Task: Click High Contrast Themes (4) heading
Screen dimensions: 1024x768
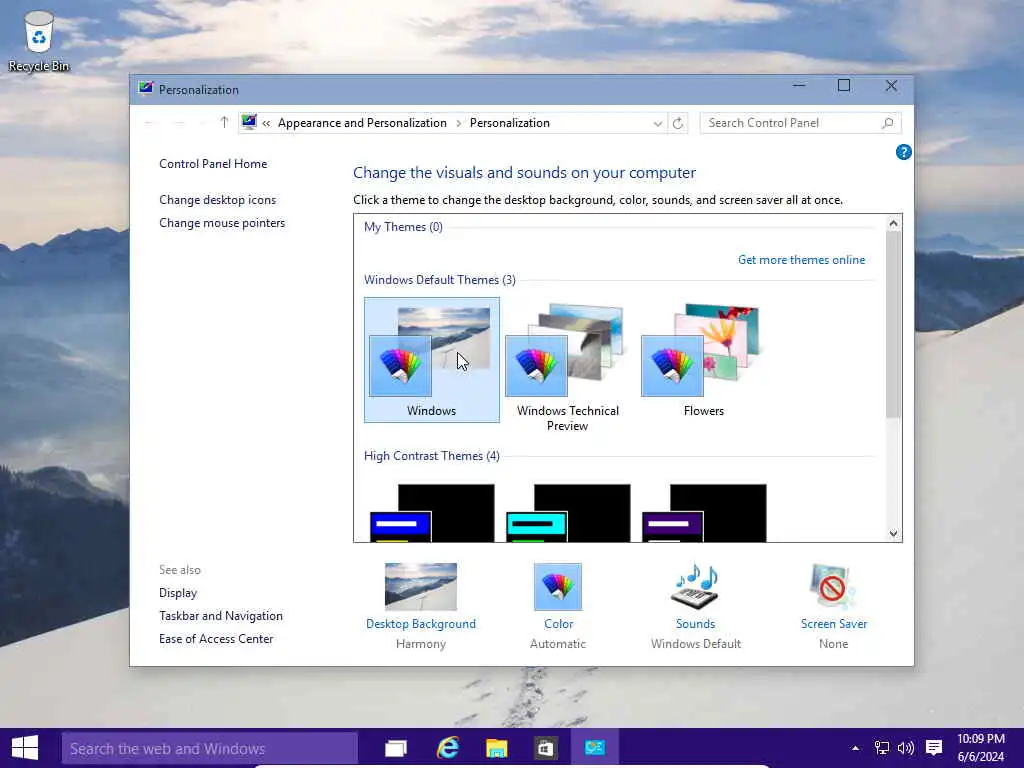Action: [x=432, y=456]
